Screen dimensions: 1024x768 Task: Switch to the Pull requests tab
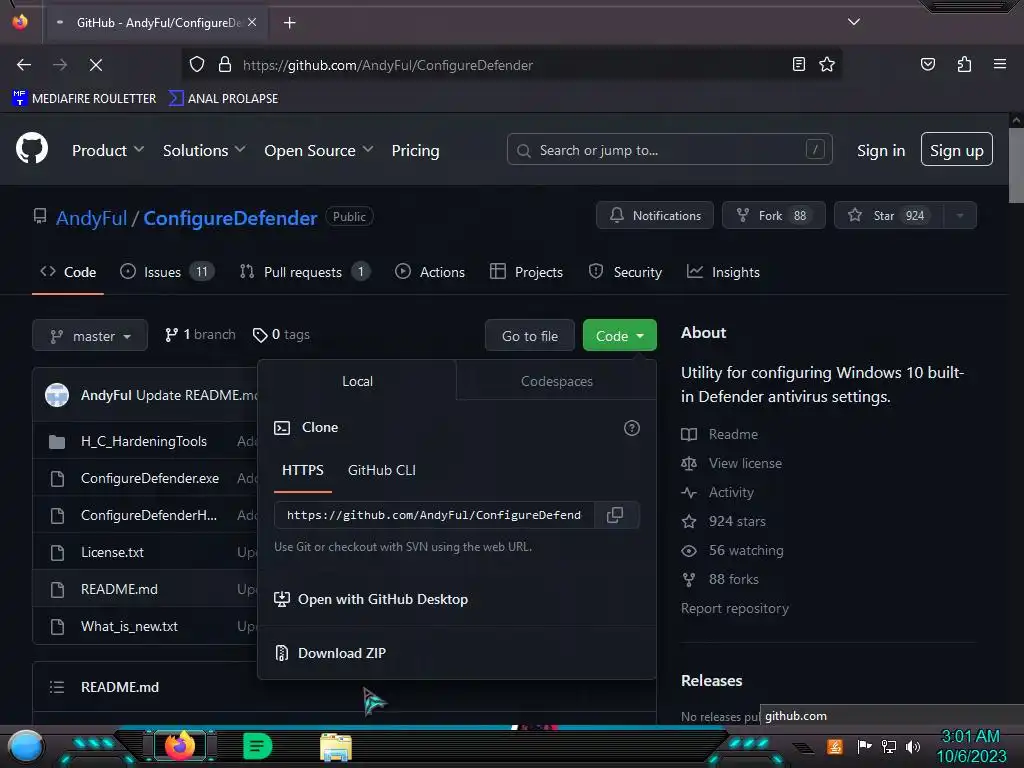pyautogui.click(x=305, y=272)
